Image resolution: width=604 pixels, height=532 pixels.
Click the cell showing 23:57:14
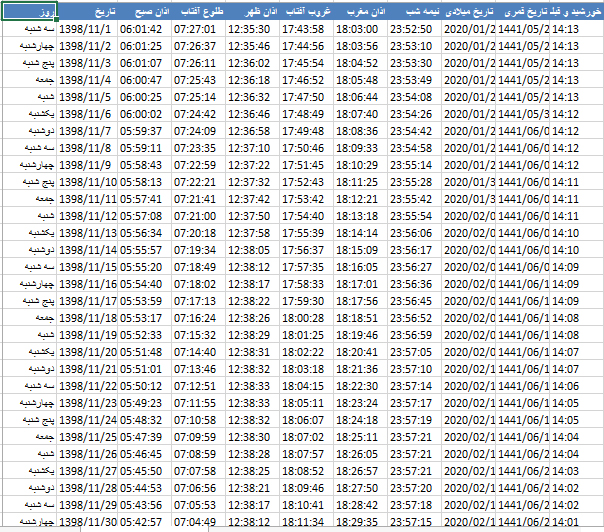(x=414, y=386)
